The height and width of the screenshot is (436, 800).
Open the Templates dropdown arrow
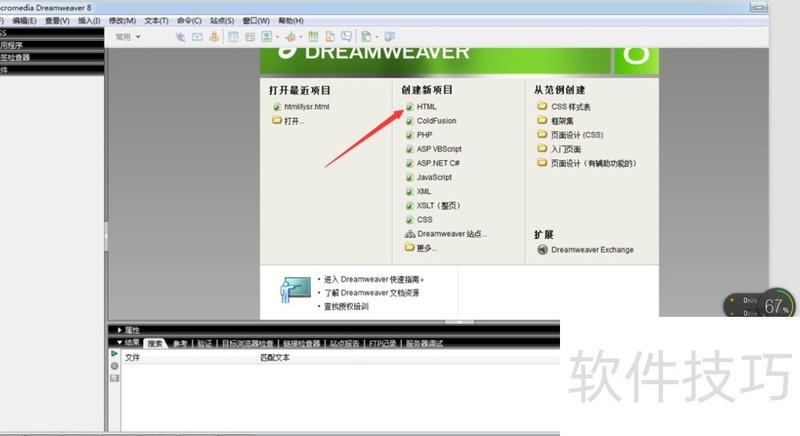377,37
